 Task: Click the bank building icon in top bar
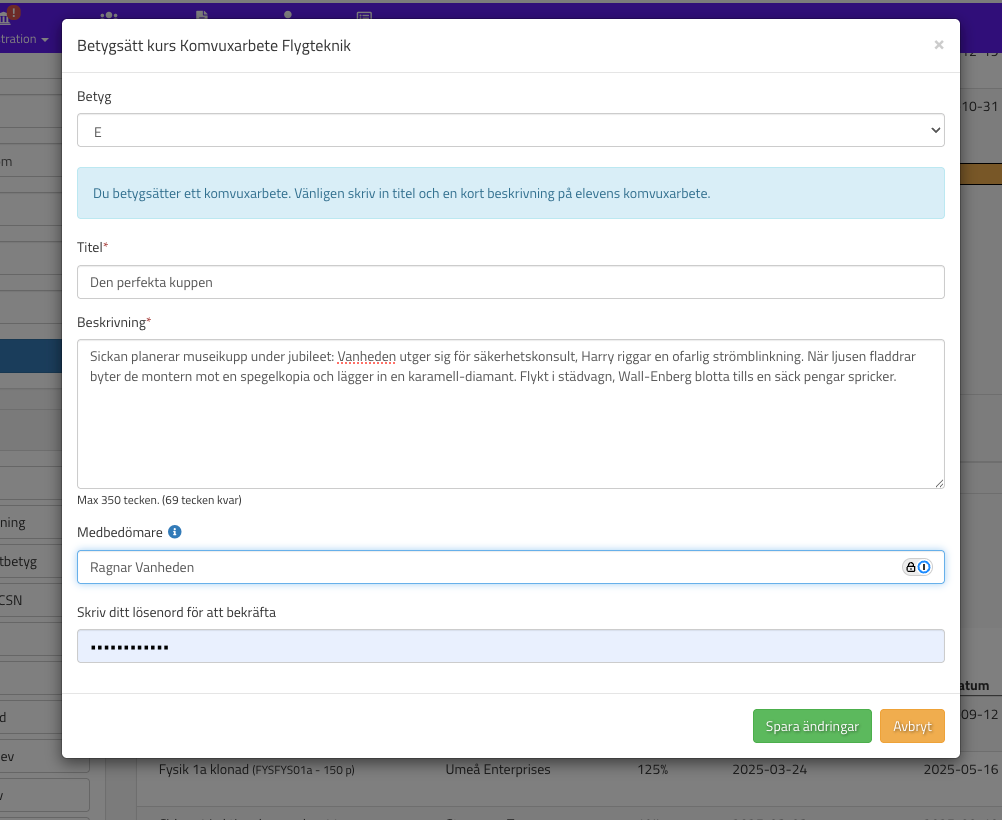coord(4,15)
